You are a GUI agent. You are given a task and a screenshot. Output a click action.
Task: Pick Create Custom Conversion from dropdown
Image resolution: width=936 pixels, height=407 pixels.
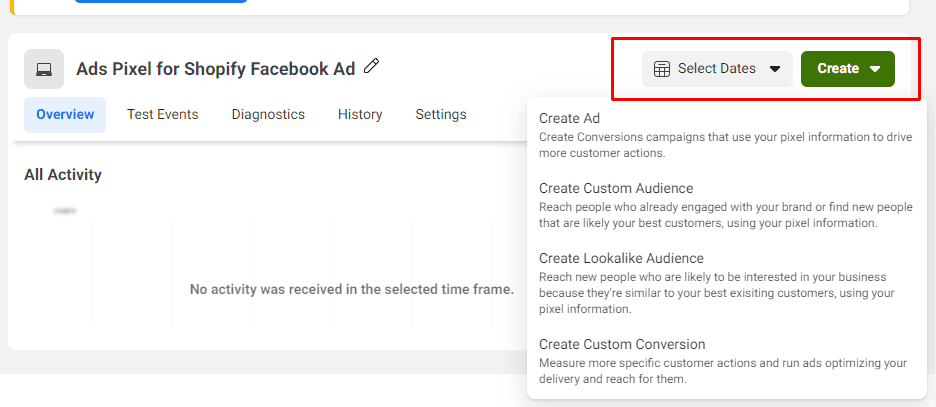click(x=622, y=344)
